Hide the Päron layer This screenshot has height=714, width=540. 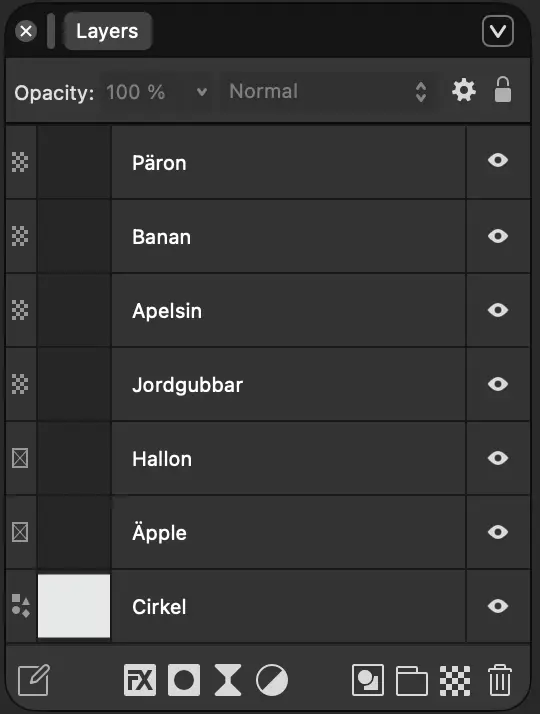498,160
